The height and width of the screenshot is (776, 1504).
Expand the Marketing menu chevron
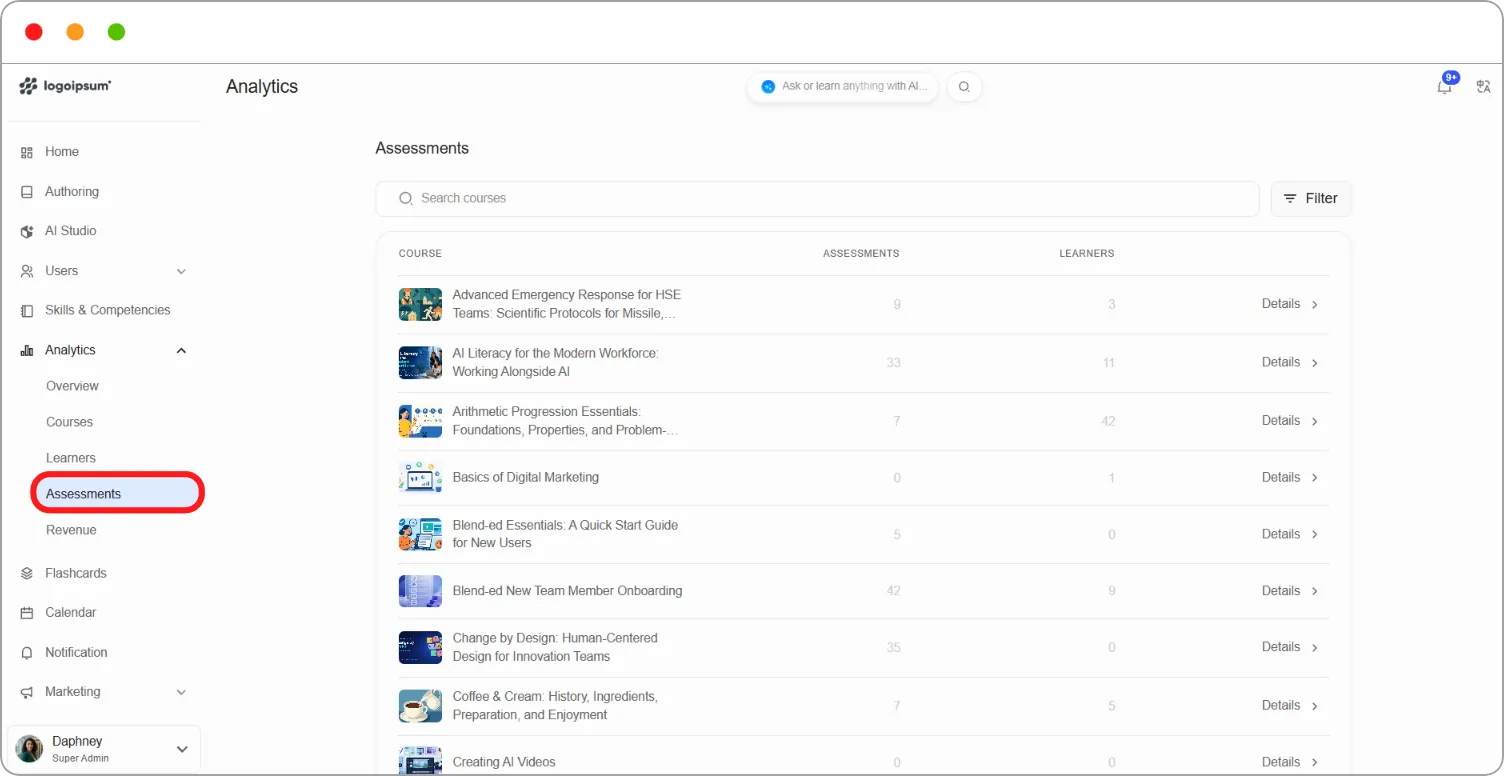181,692
